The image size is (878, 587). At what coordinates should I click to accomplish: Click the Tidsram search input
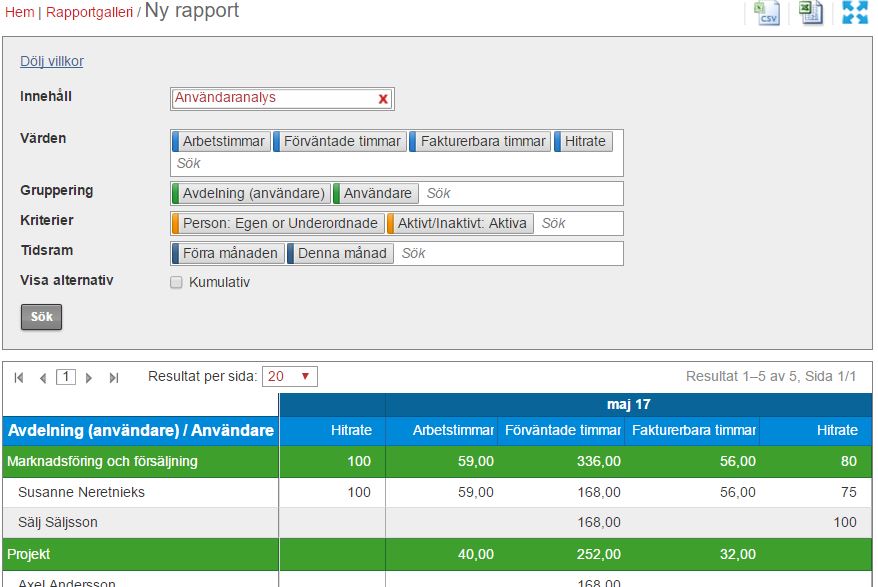pyautogui.click(x=508, y=253)
